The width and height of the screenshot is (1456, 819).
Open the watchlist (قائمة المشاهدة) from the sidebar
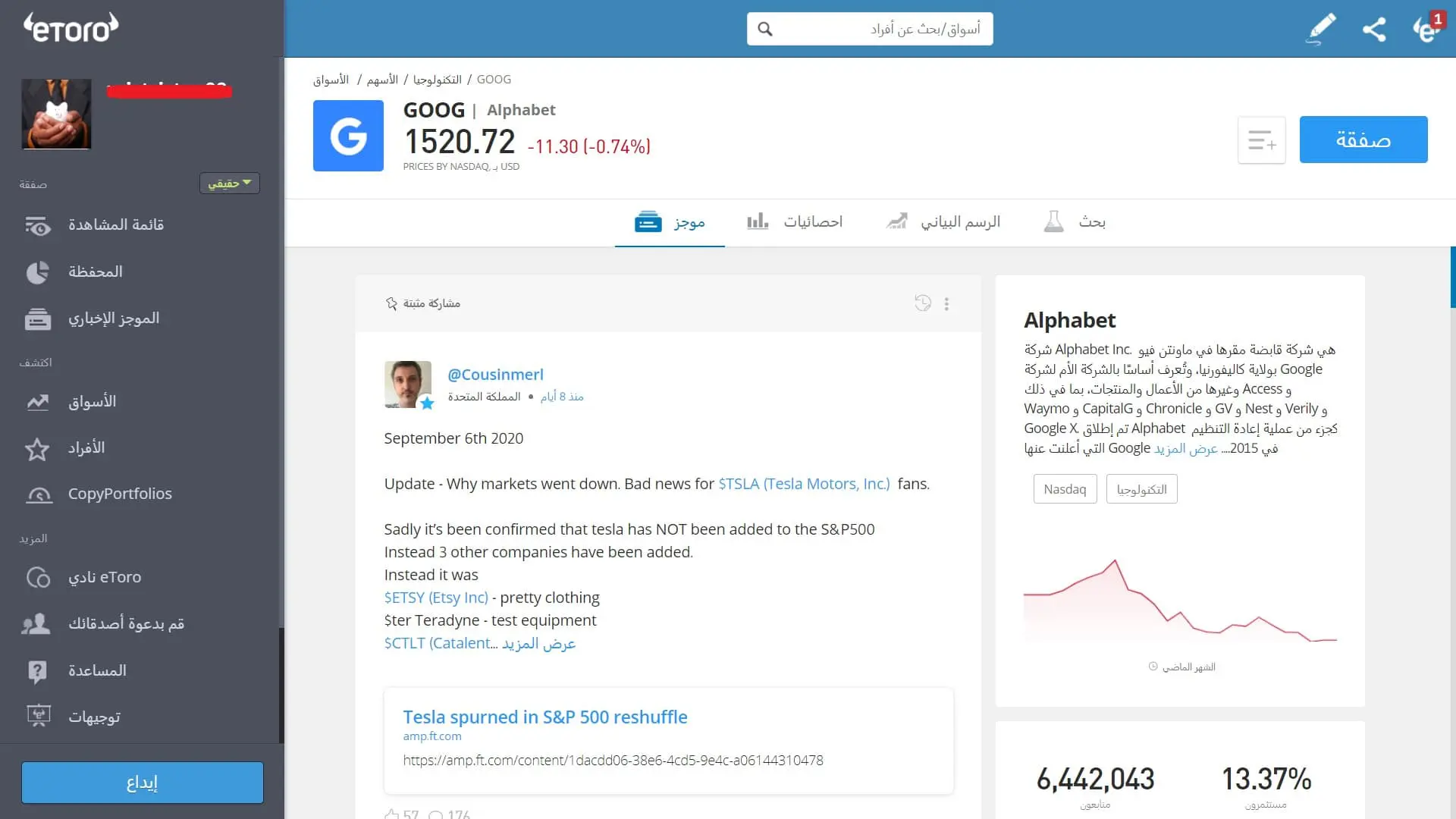38,225
